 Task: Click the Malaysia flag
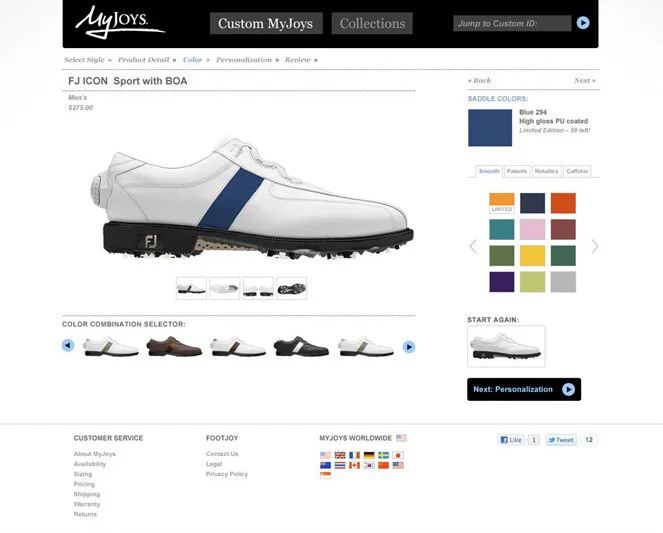398,465
